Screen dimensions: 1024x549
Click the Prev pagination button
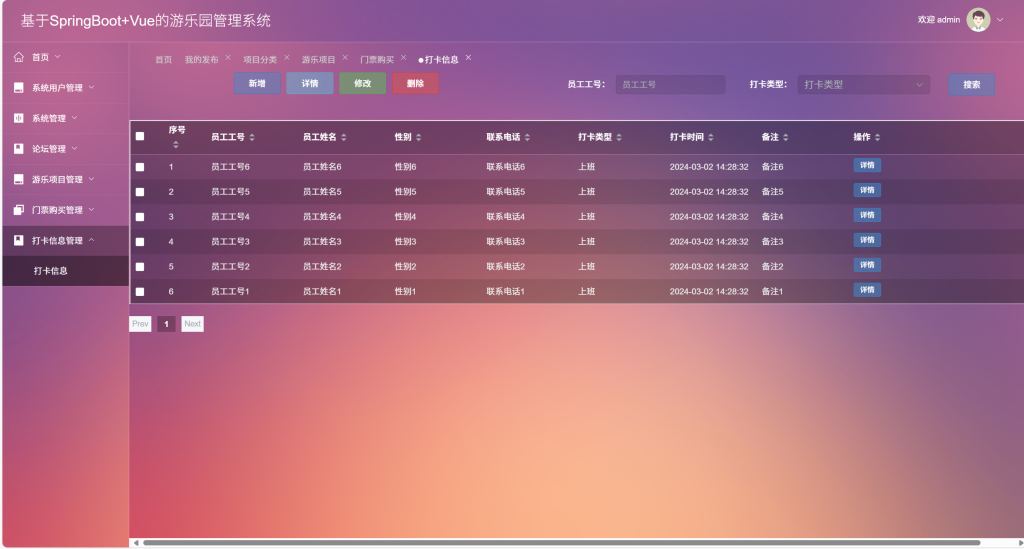[x=140, y=324]
